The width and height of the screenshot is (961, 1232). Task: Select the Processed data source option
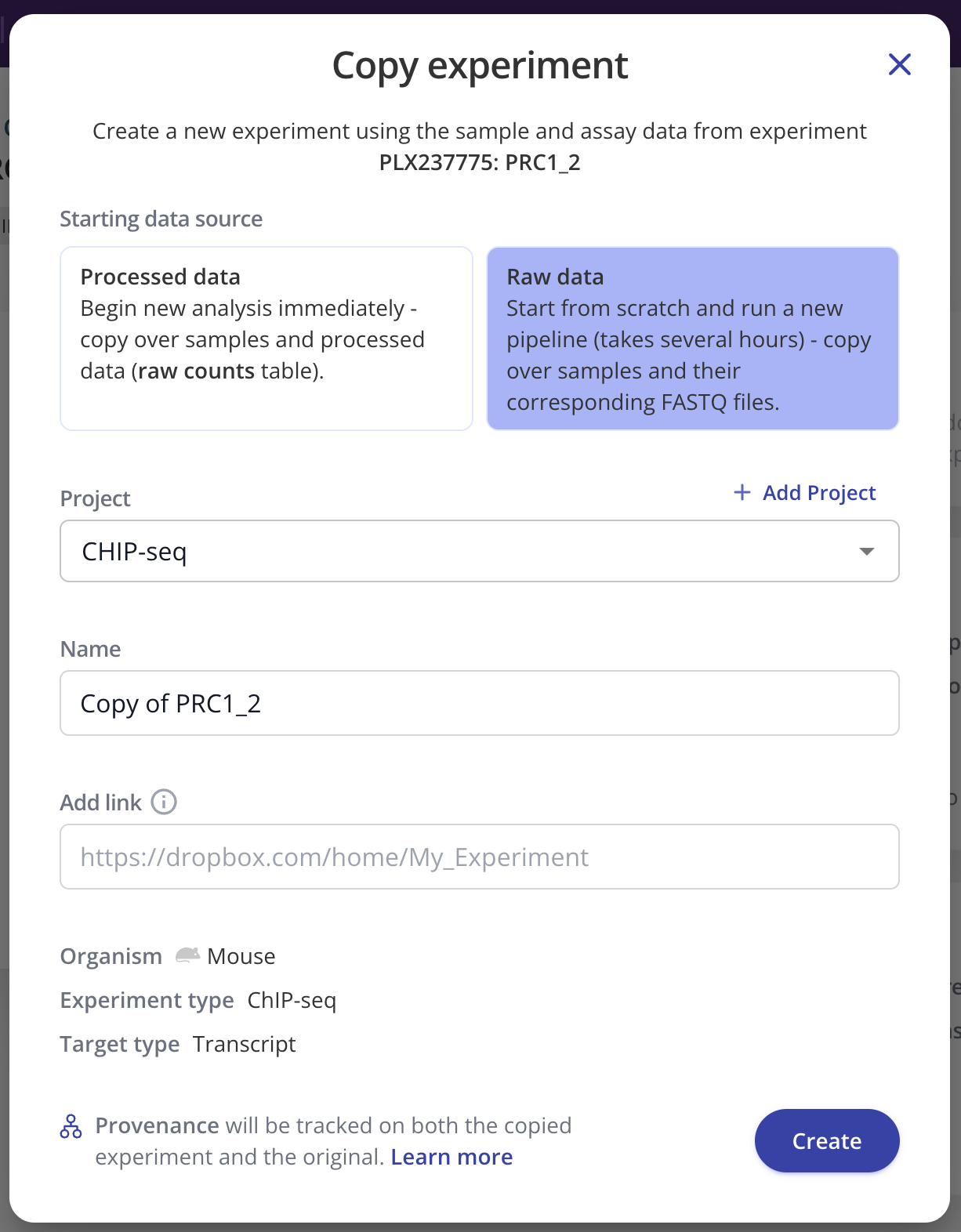tap(267, 339)
